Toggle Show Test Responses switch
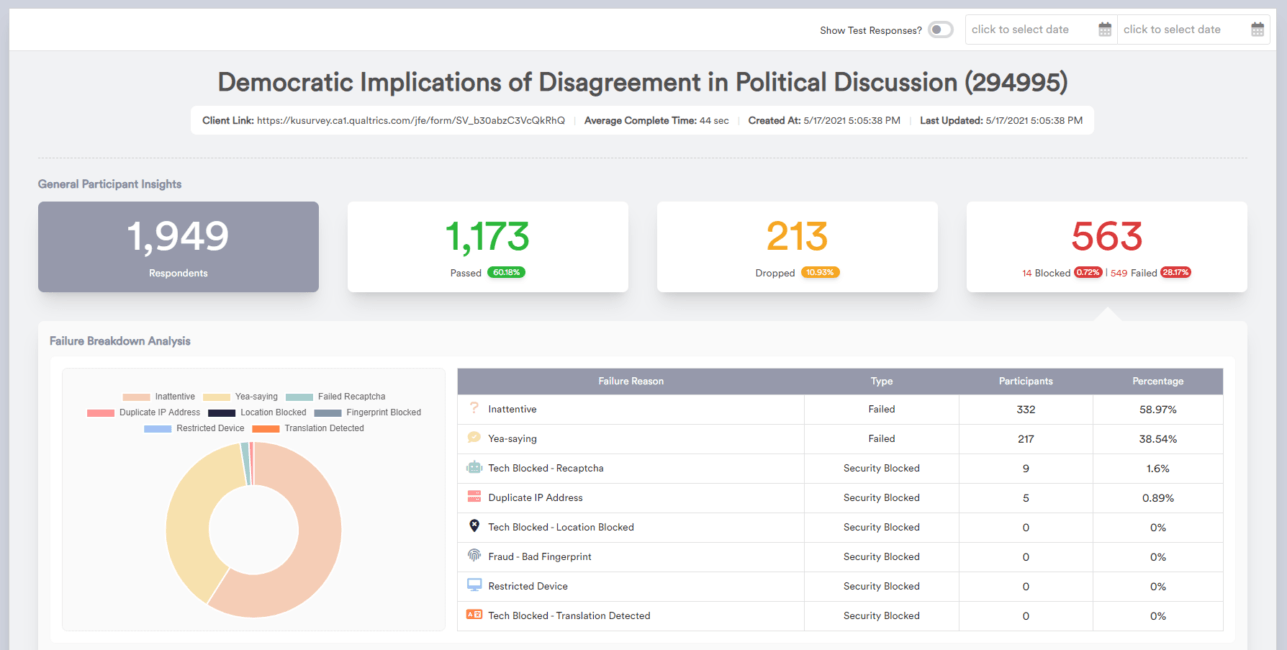The image size is (1287, 650). pos(940,30)
